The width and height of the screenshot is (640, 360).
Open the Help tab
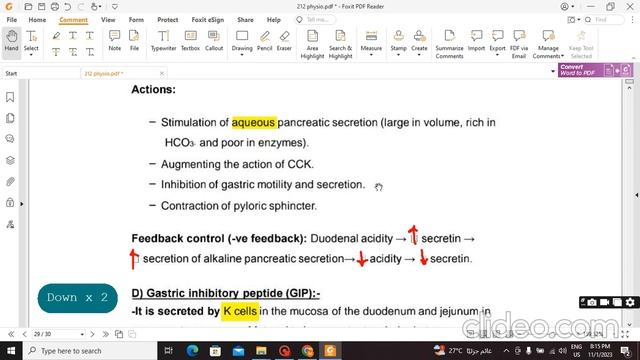(273, 20)
